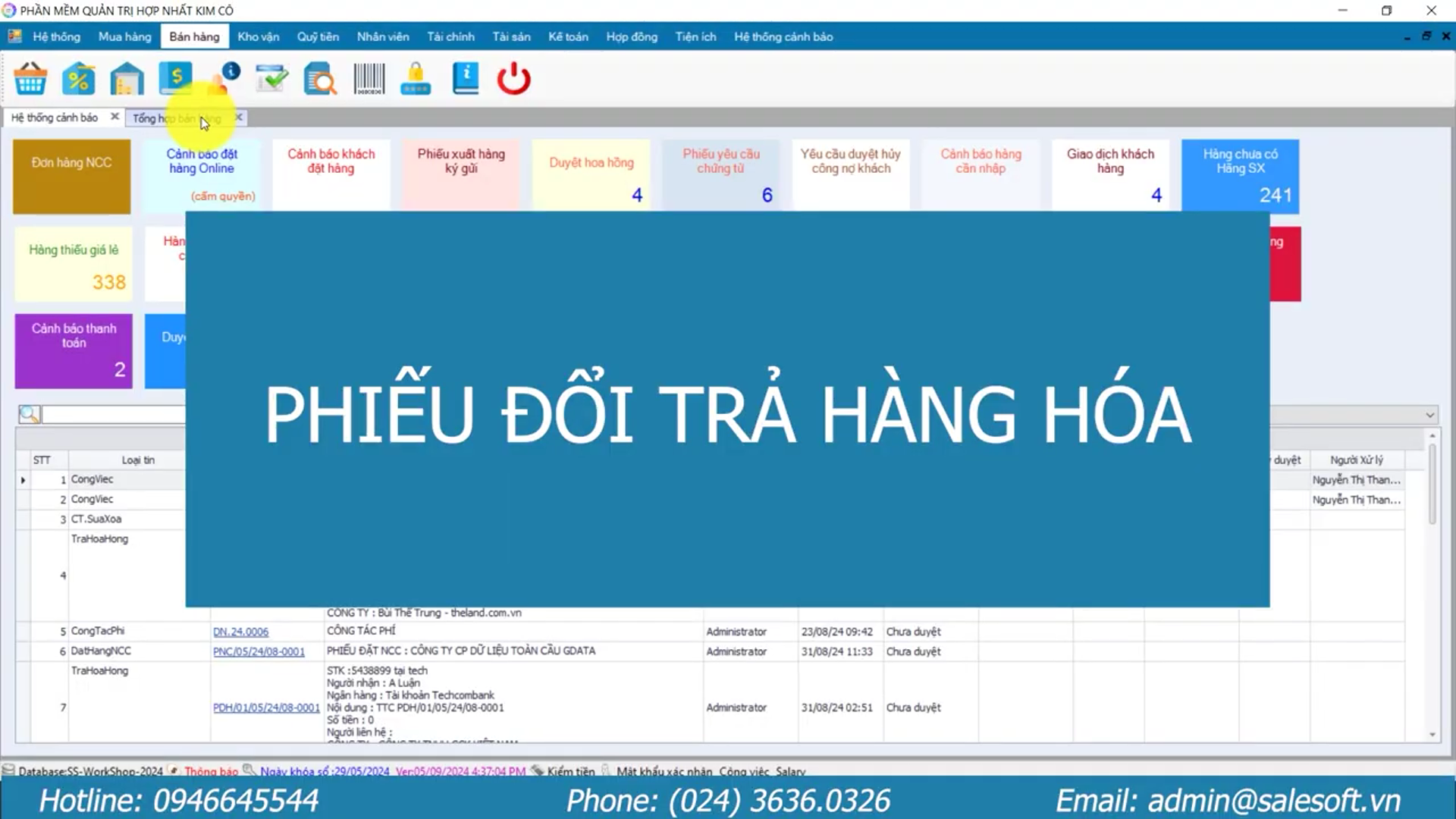Open the barcode toolbar icon
Screen dimensions: 1456x819
pos(369,78)
